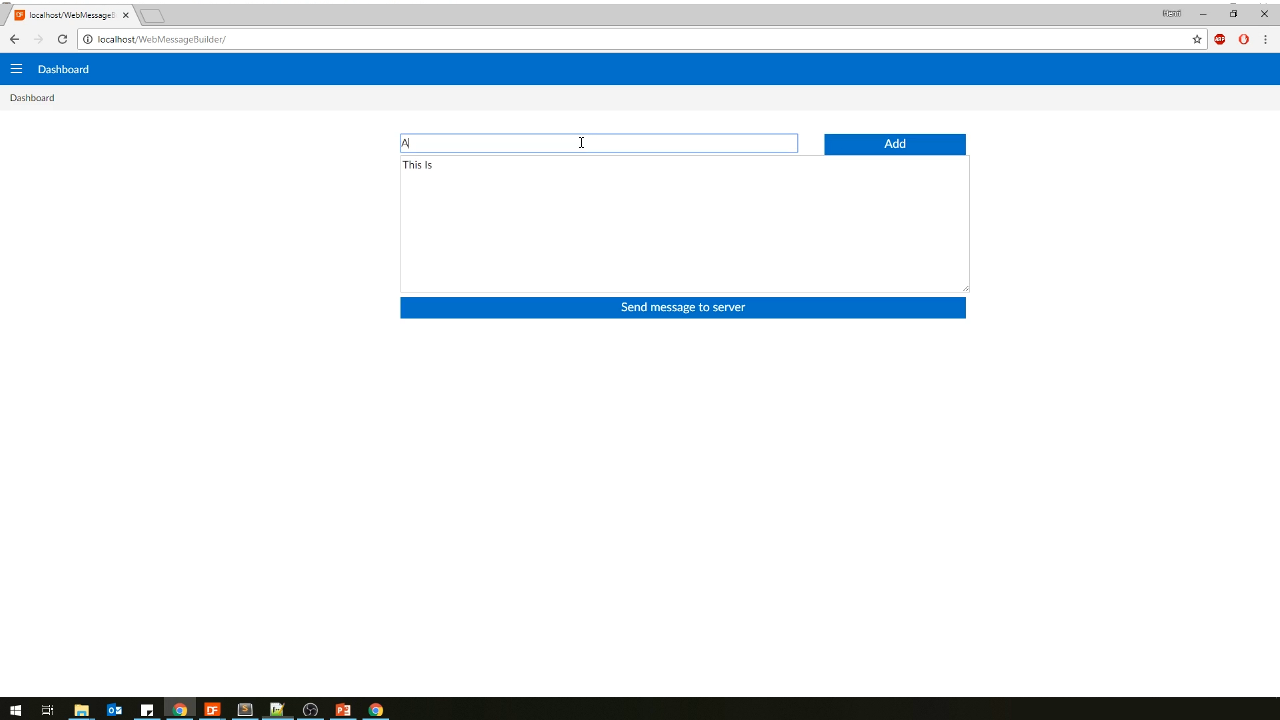1280x720 pixels.
Task: Click the Adblock Plus extension icon
Action: point(1220,39)
